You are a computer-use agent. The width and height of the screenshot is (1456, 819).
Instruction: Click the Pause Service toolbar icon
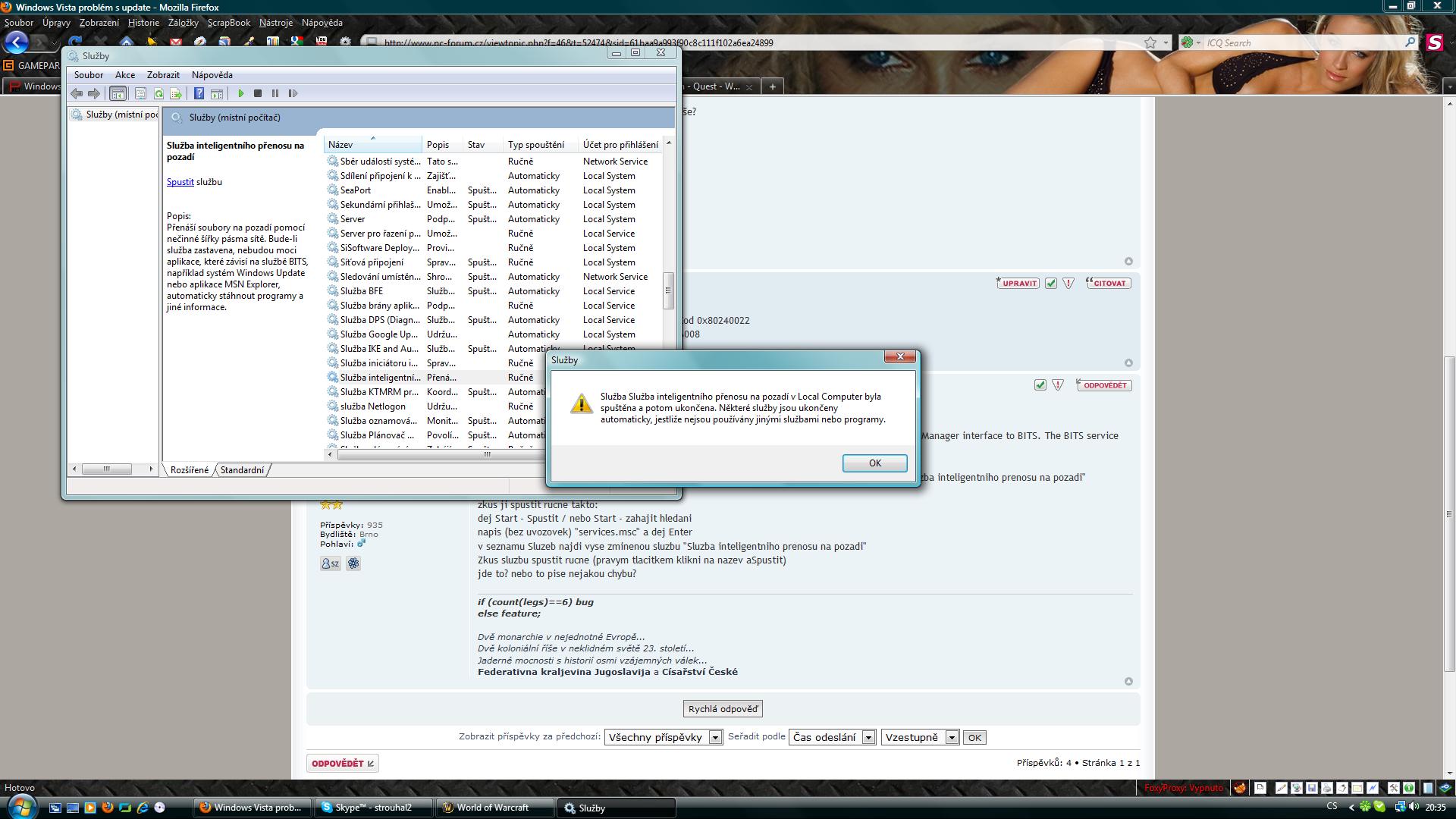tap(275, 93)
